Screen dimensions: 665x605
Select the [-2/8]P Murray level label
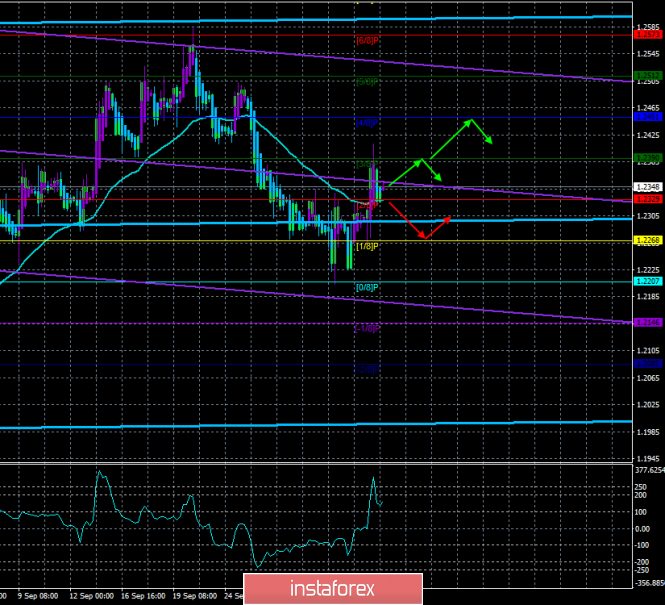367,370
